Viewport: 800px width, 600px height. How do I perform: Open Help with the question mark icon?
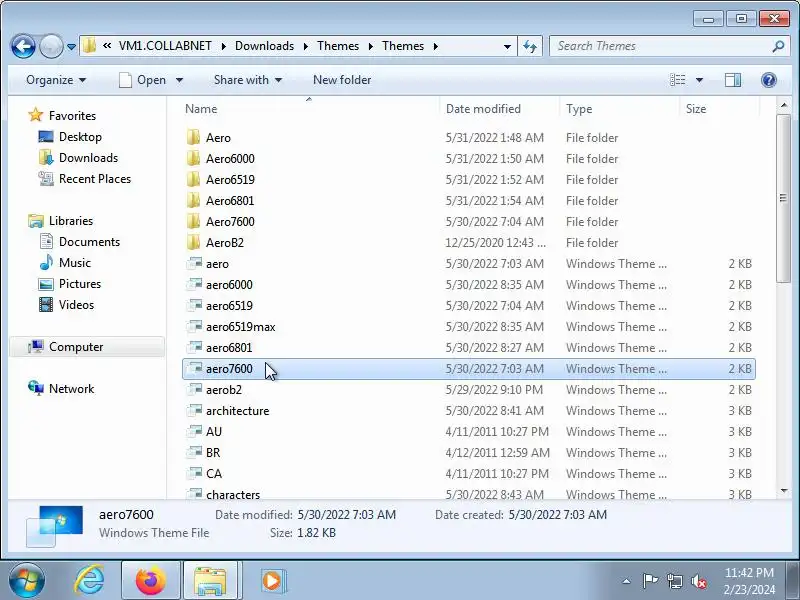pyautogui.click(x=768, y=80)
